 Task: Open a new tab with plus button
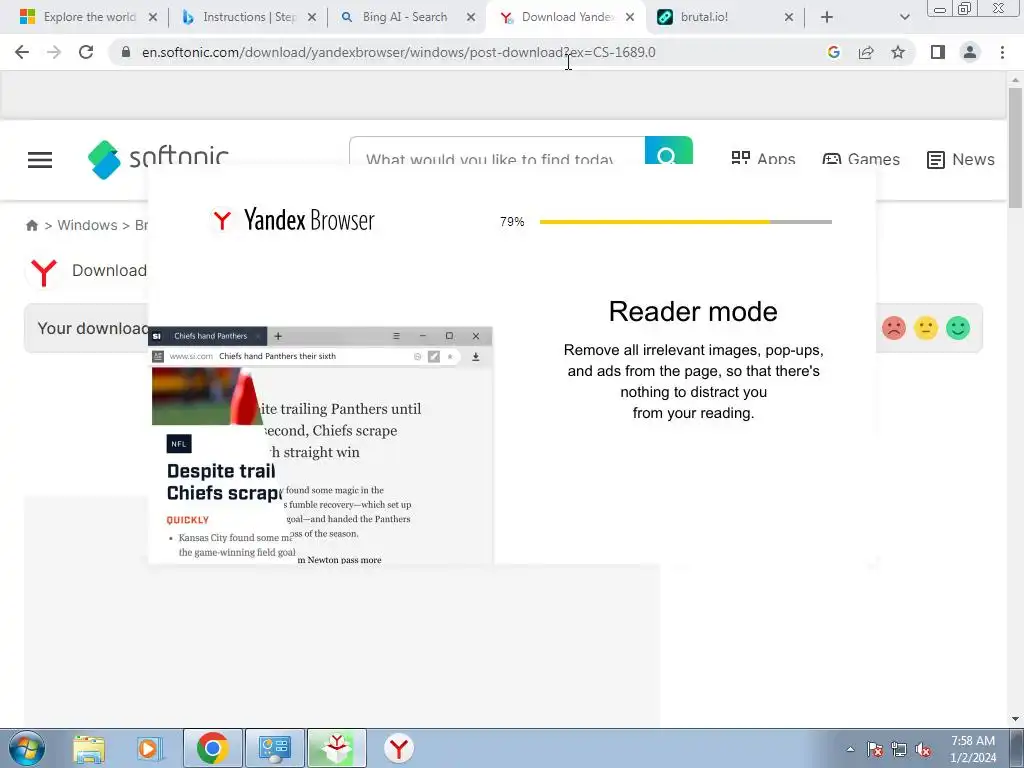(827, 17)
